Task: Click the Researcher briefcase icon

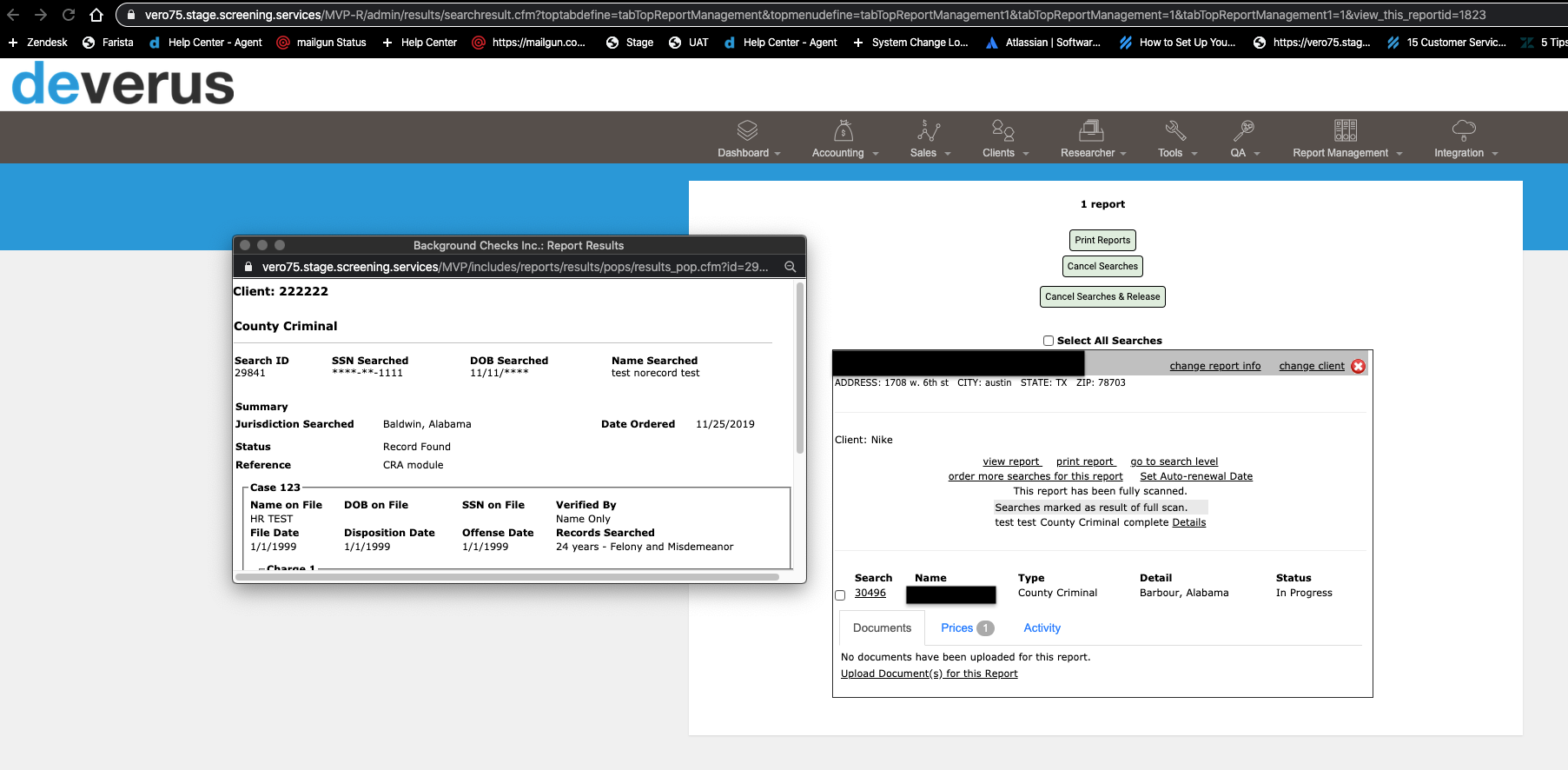Action: pos(1091,130)
